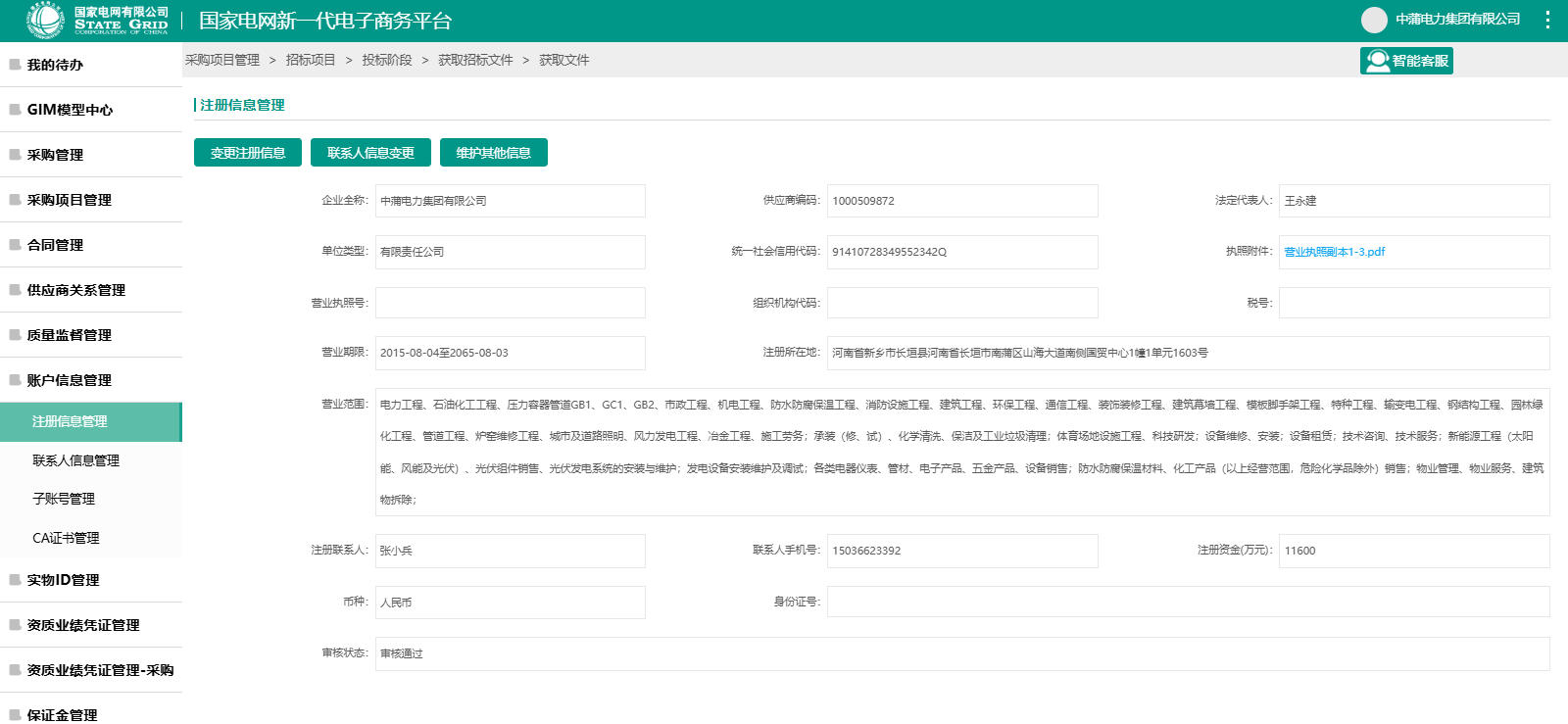1568x724 pixels.
Task: Click the 招标项目 breadcrumb link
Action: pos(311,60)
